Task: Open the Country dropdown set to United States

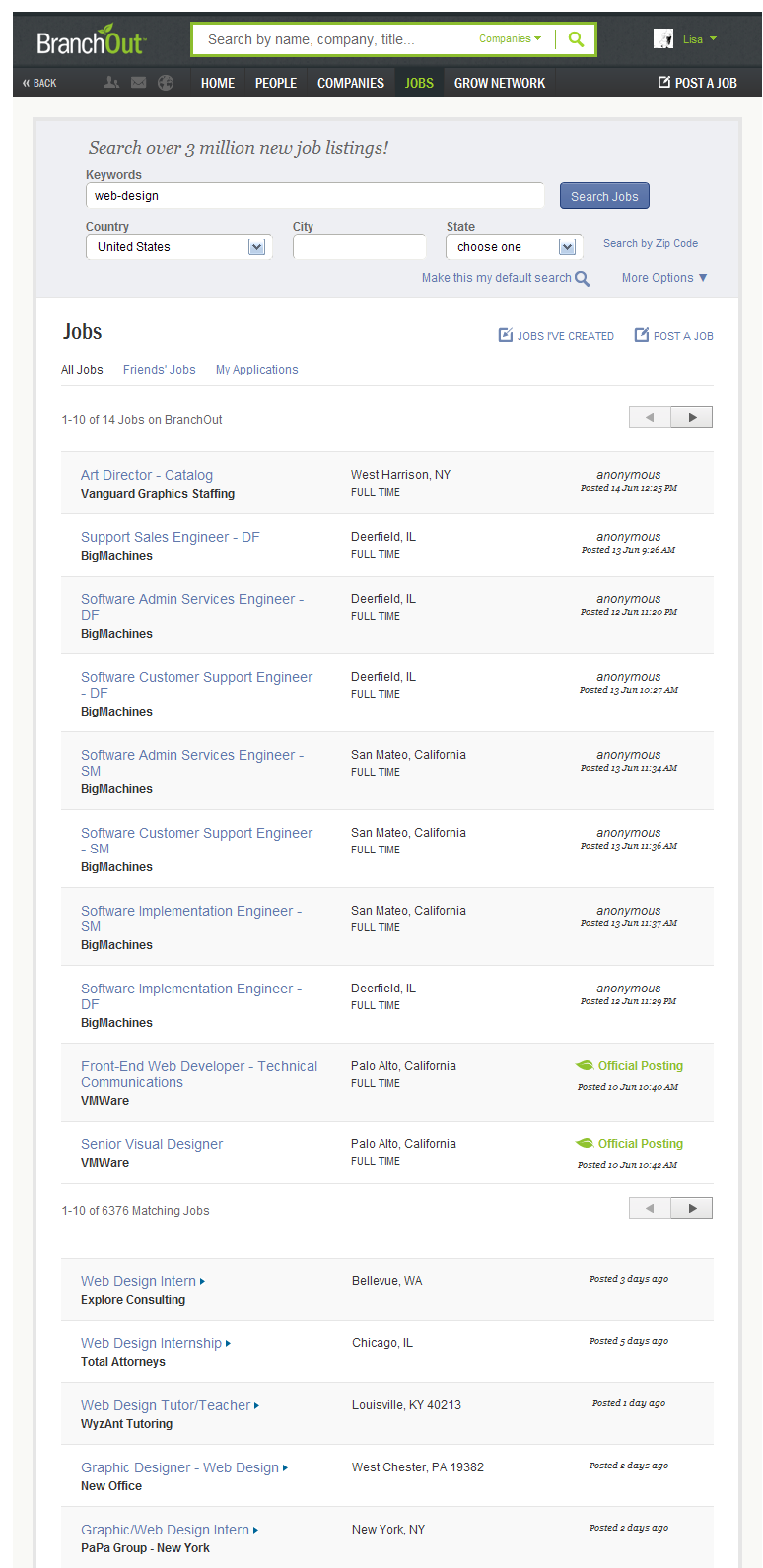Action: pyautogui.click(x=179, y=247)
